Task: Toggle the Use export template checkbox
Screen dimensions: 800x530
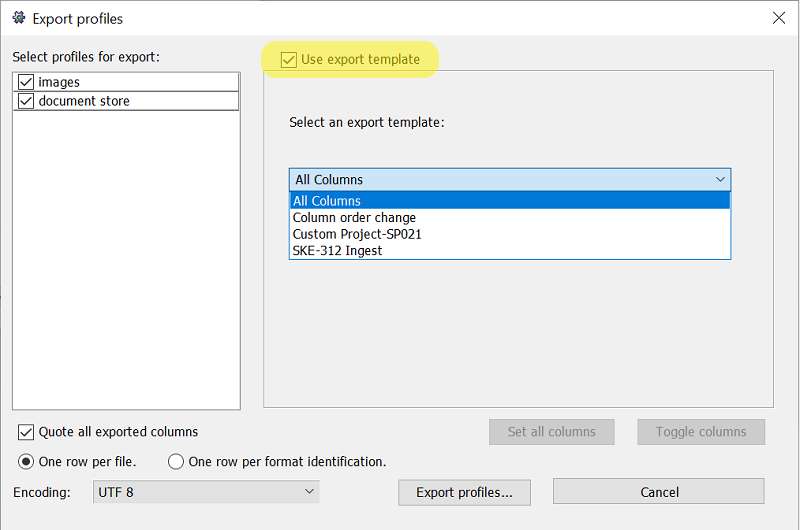Action: click(x=289, y=60)
